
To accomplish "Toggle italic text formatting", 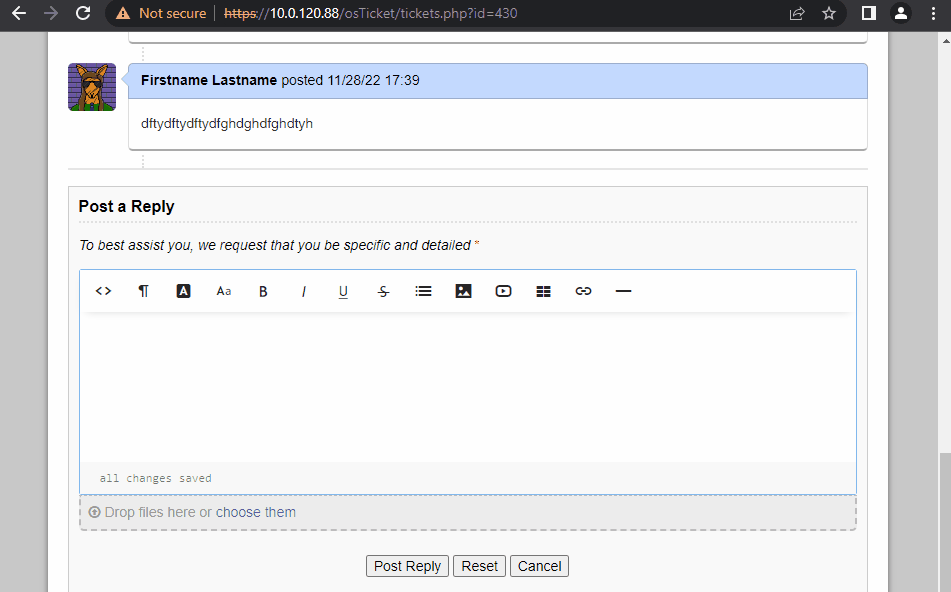I will 303,291.
